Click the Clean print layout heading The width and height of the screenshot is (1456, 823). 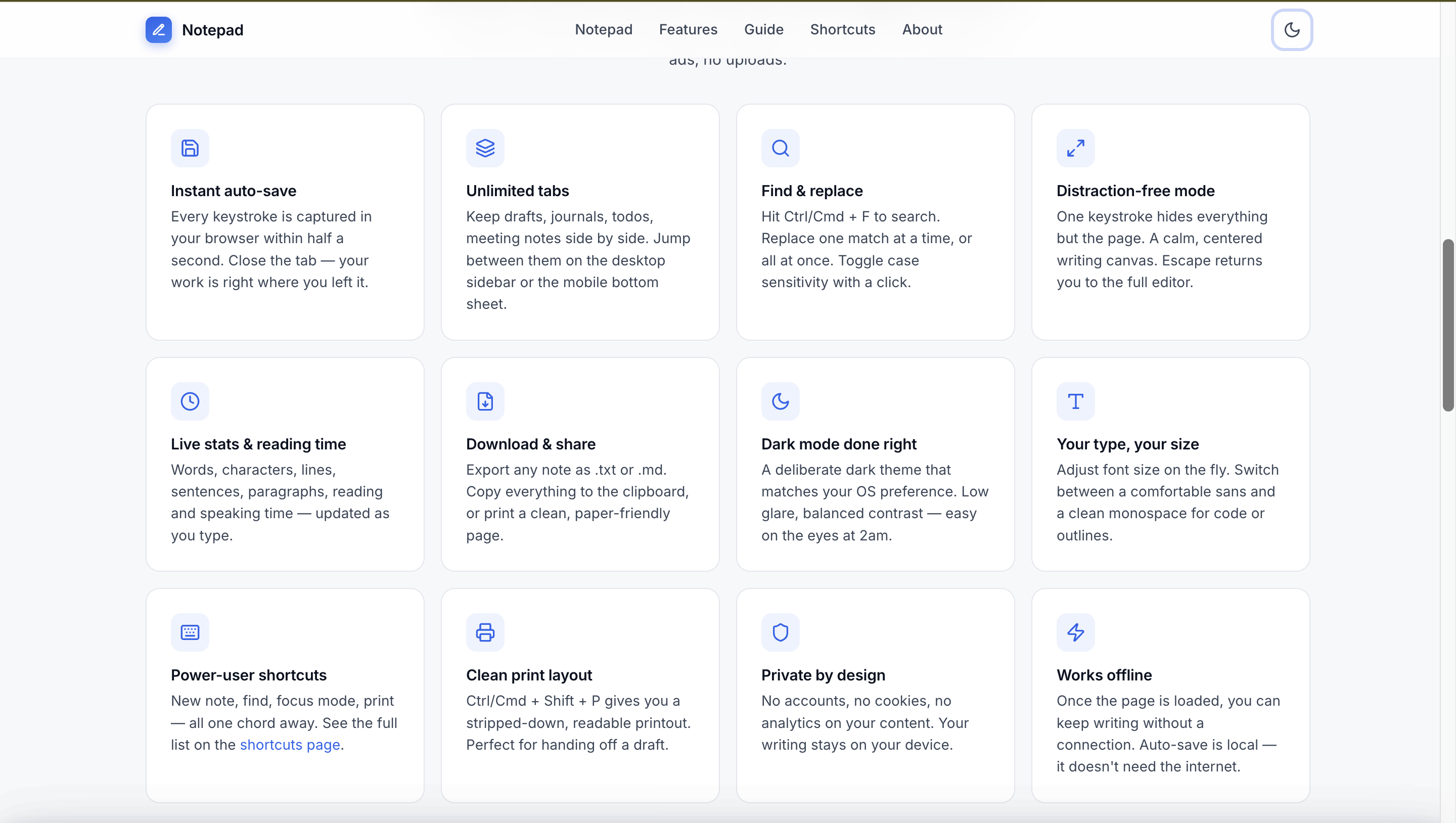point(529,675)
